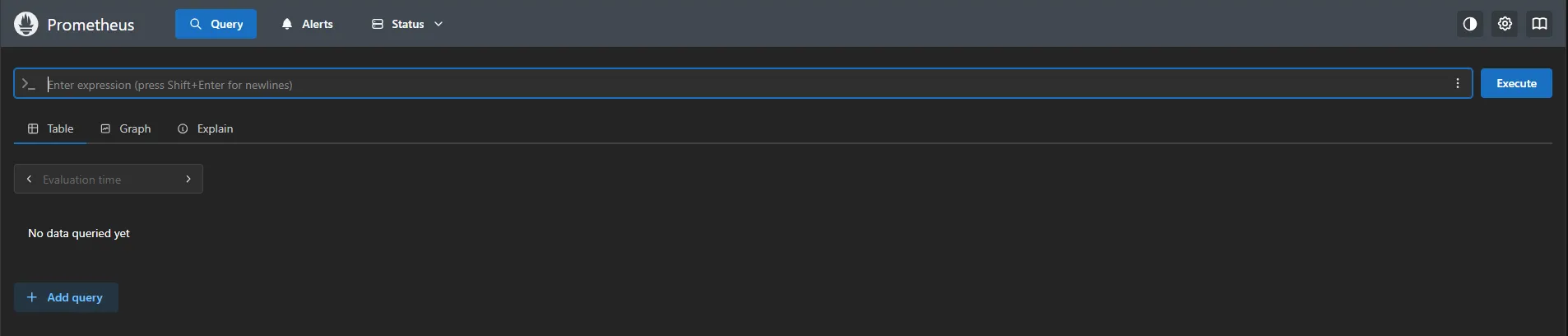Viewport: 1568px width, 336px height.
Task: Click the magnifier icon on Query
Action: coord(196,24)
